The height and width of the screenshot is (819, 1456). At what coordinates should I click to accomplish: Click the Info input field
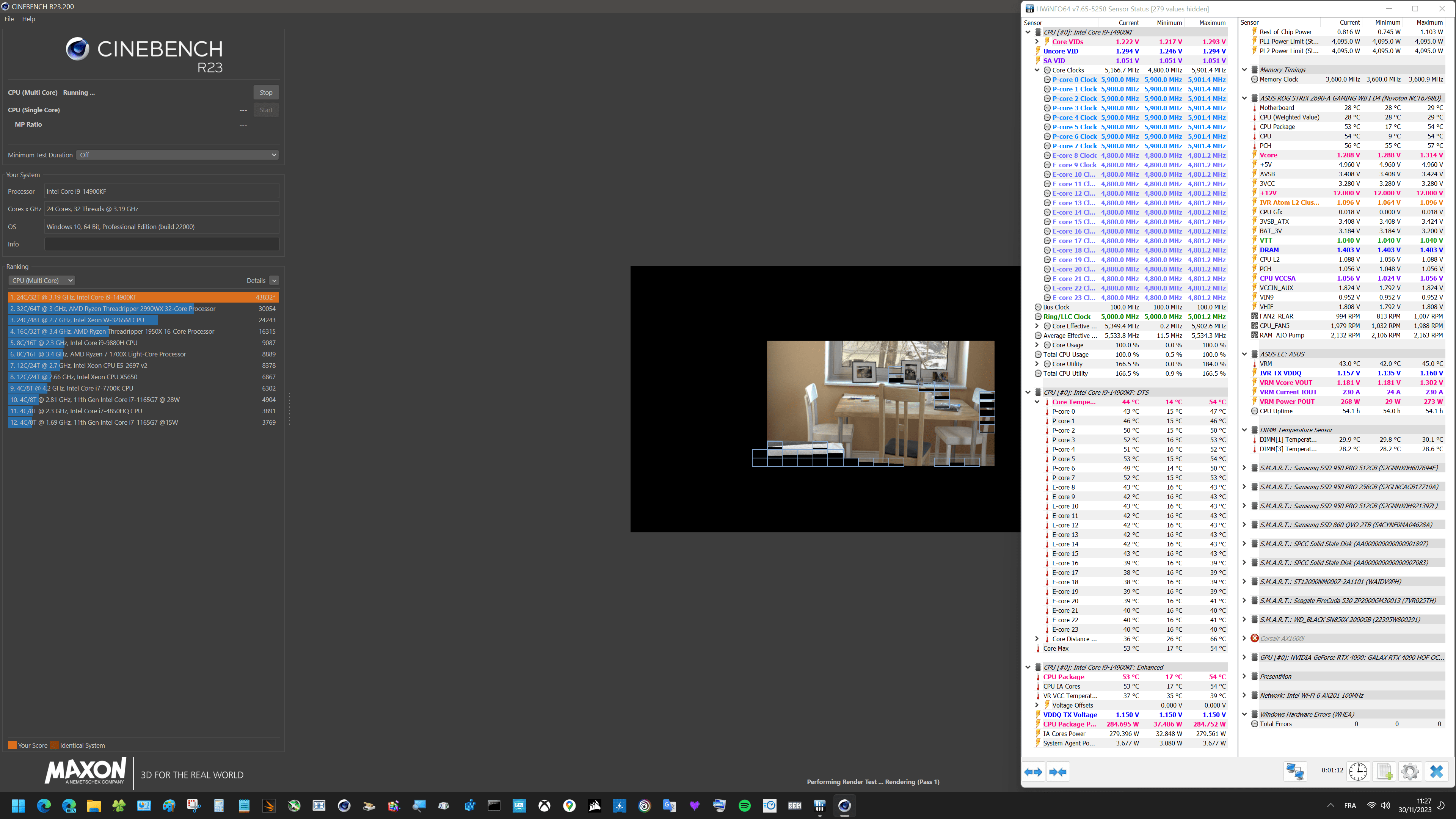click(162, 244)
